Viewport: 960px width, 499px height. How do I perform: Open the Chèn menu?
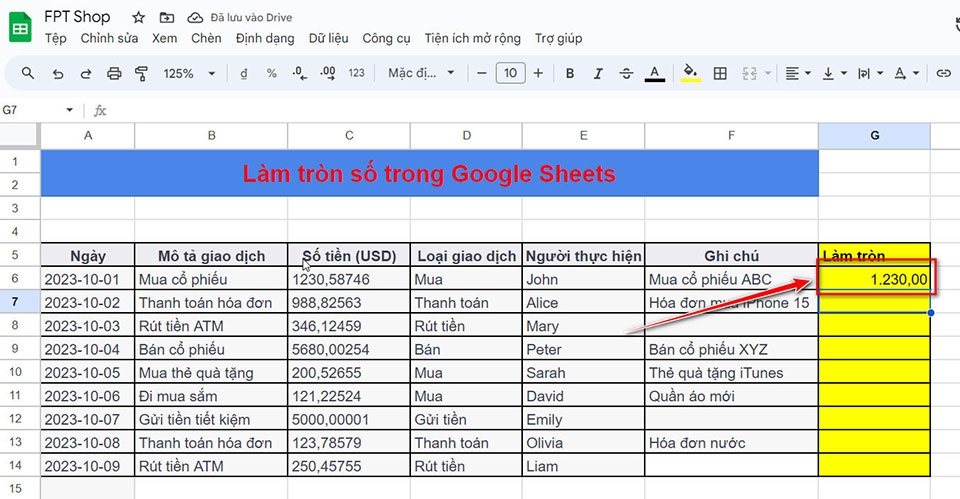coord(206,39)
